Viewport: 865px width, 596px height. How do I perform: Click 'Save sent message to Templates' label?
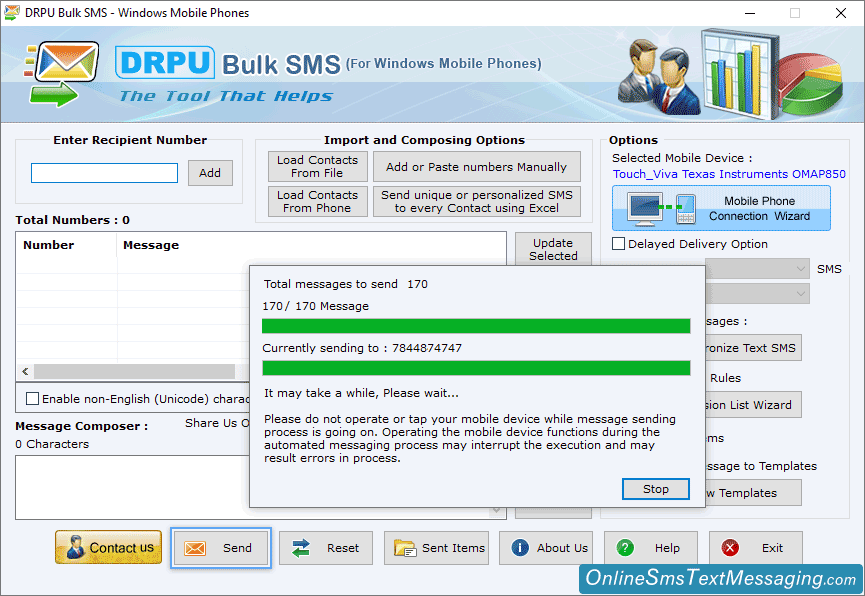[x=761, y=466]
